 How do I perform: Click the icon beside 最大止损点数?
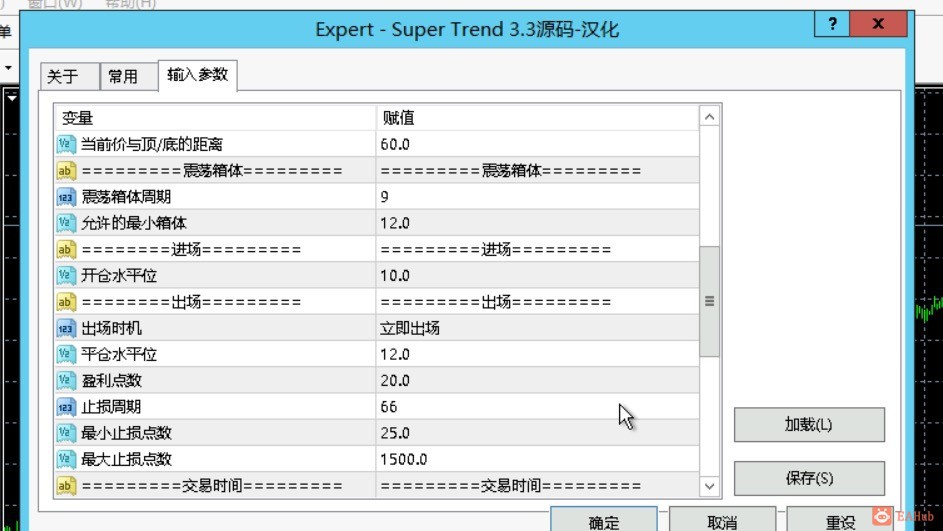66,459
